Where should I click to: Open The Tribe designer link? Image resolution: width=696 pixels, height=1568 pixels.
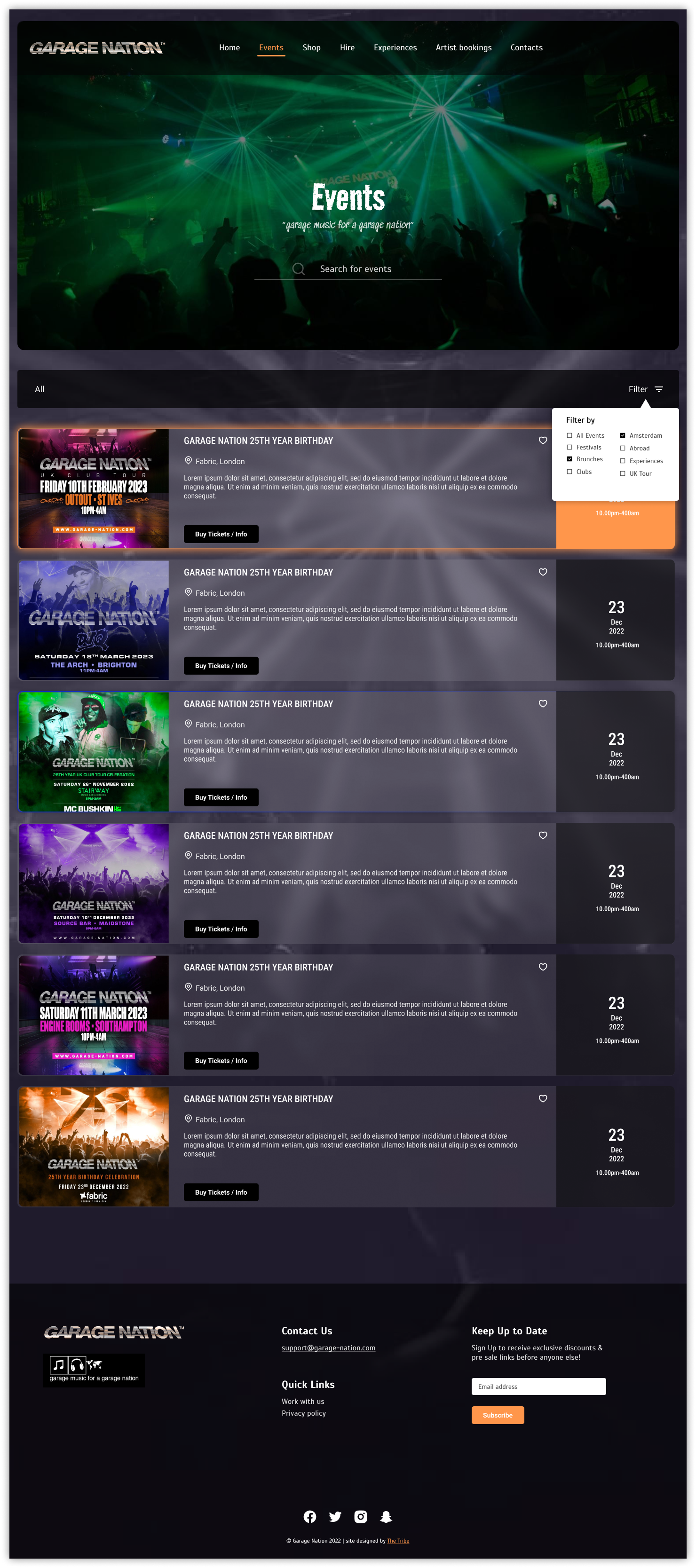click(398, 1541)
